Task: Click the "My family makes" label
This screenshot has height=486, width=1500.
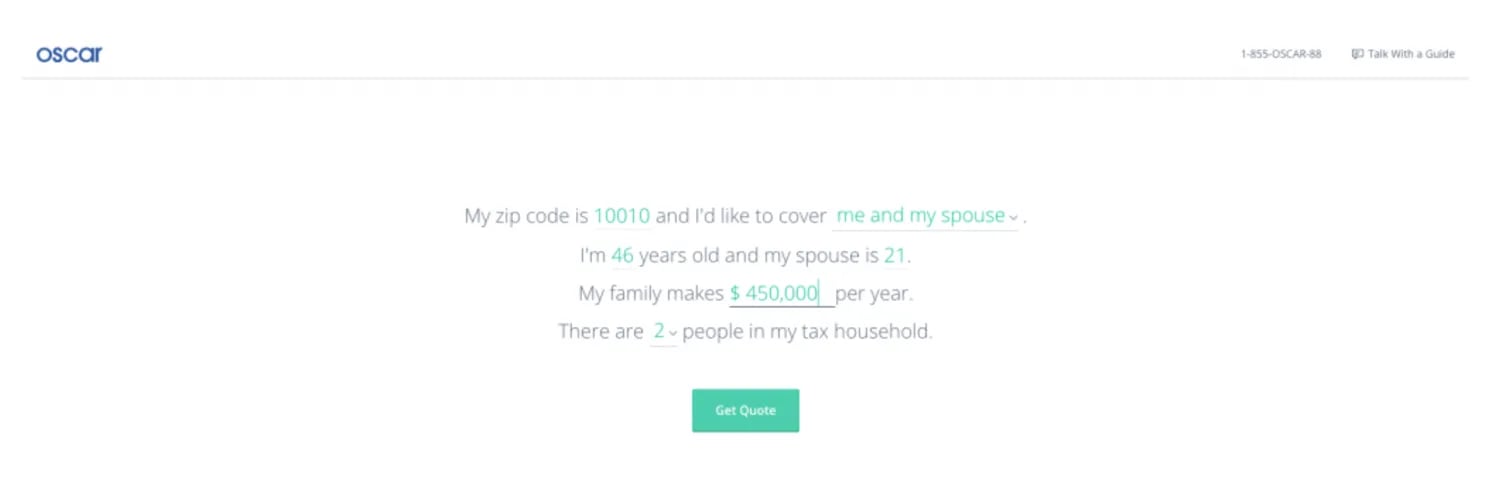Action: [651, 294]
